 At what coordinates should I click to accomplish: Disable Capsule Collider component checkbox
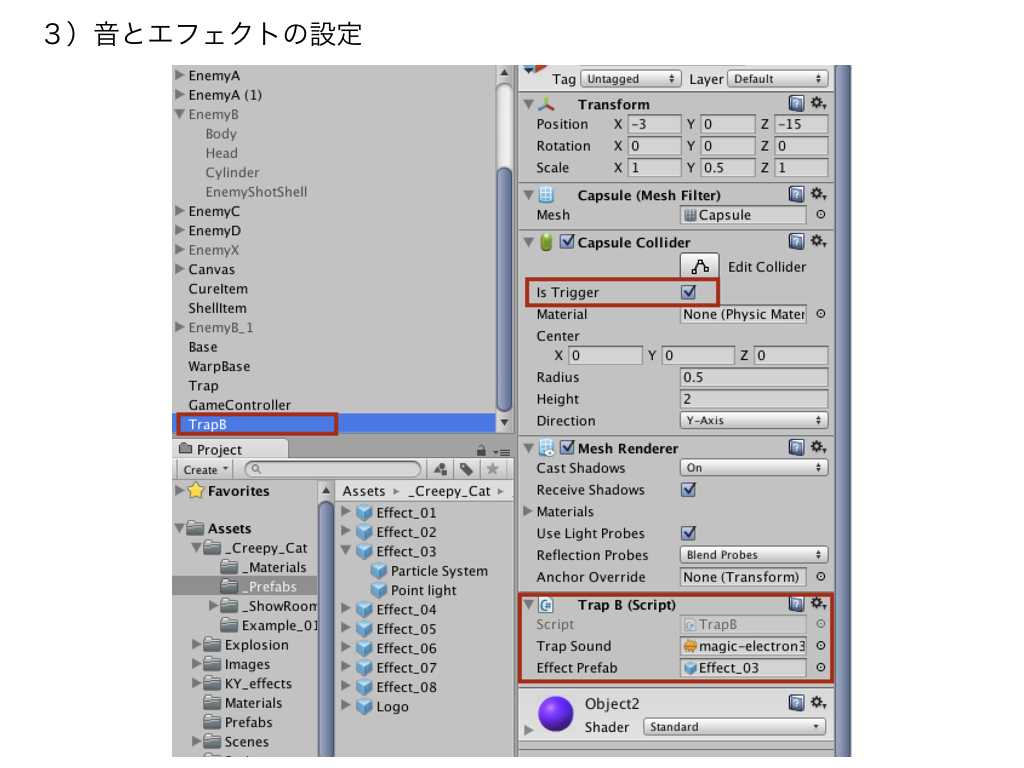tap(567, 242)
